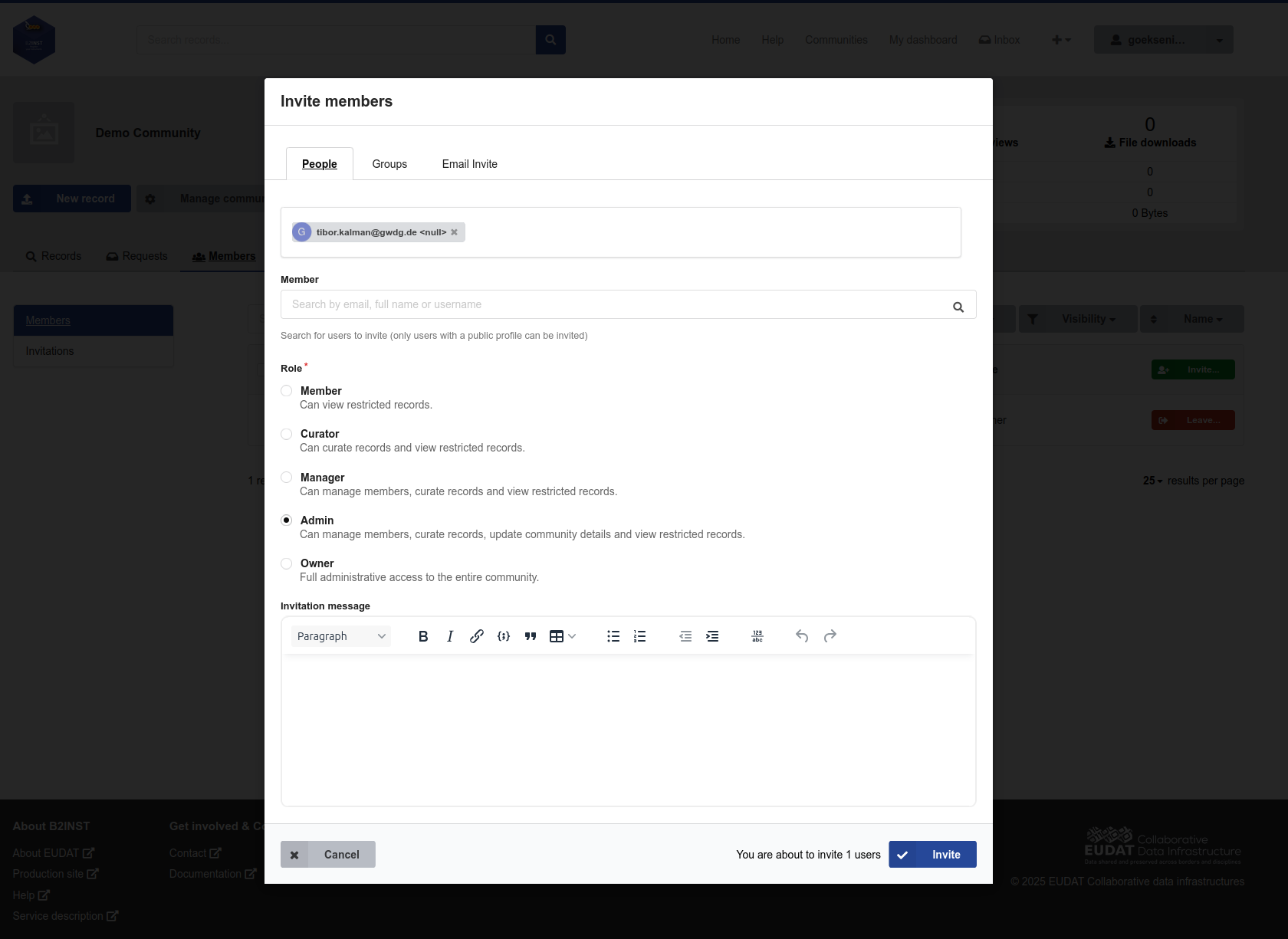Screen dimensions: 1288x939
Task: Select the Owner role radio button
Action: point(287,563)
